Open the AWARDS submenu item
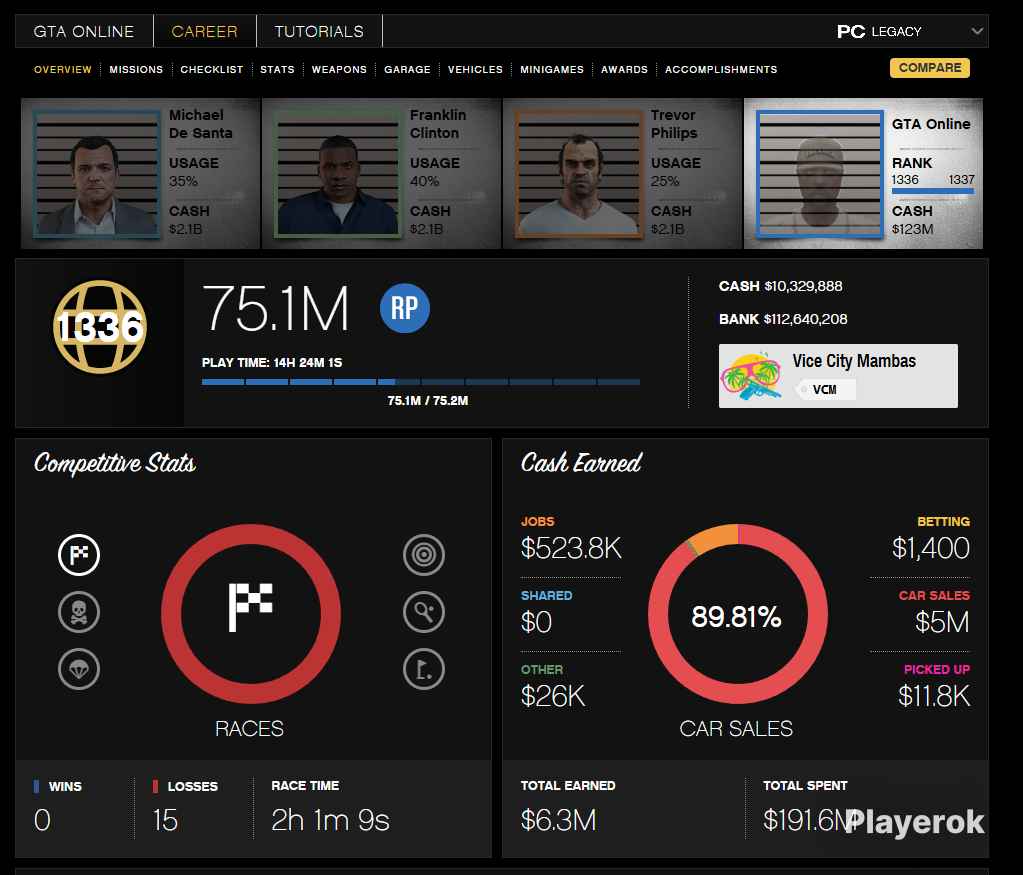 (x=624, y=69)
